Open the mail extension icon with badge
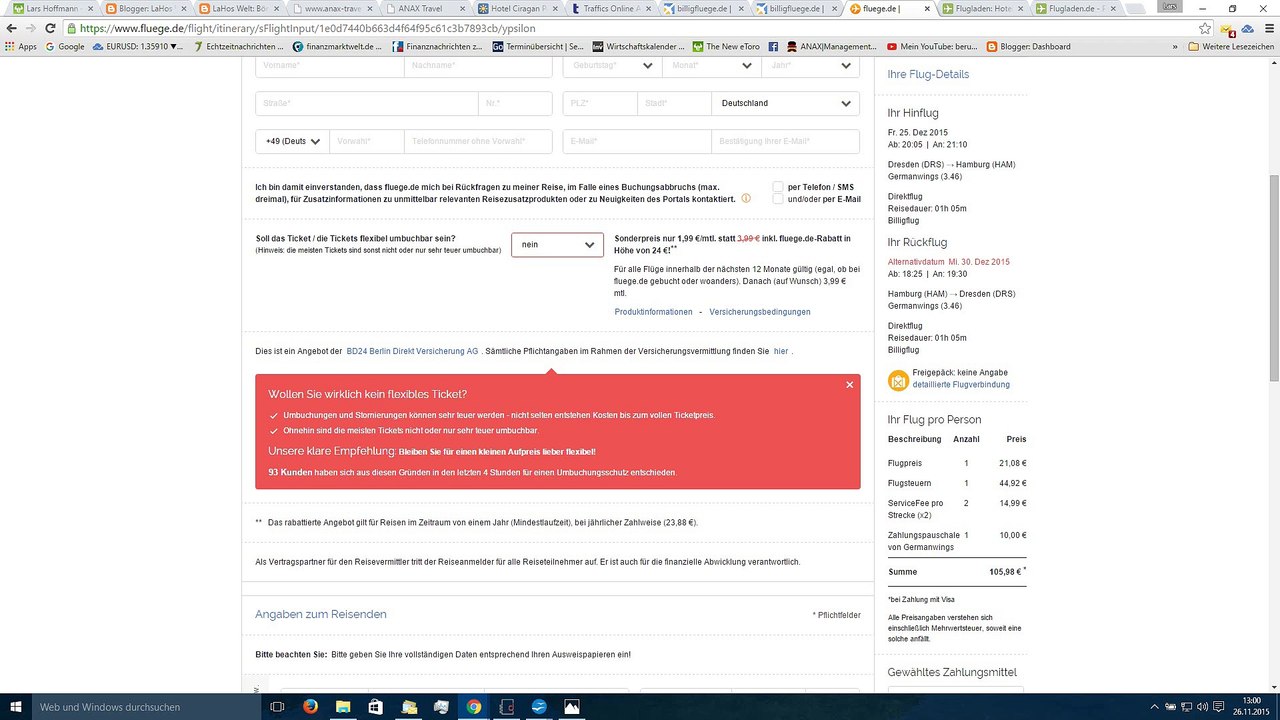 coord(1229,29)
